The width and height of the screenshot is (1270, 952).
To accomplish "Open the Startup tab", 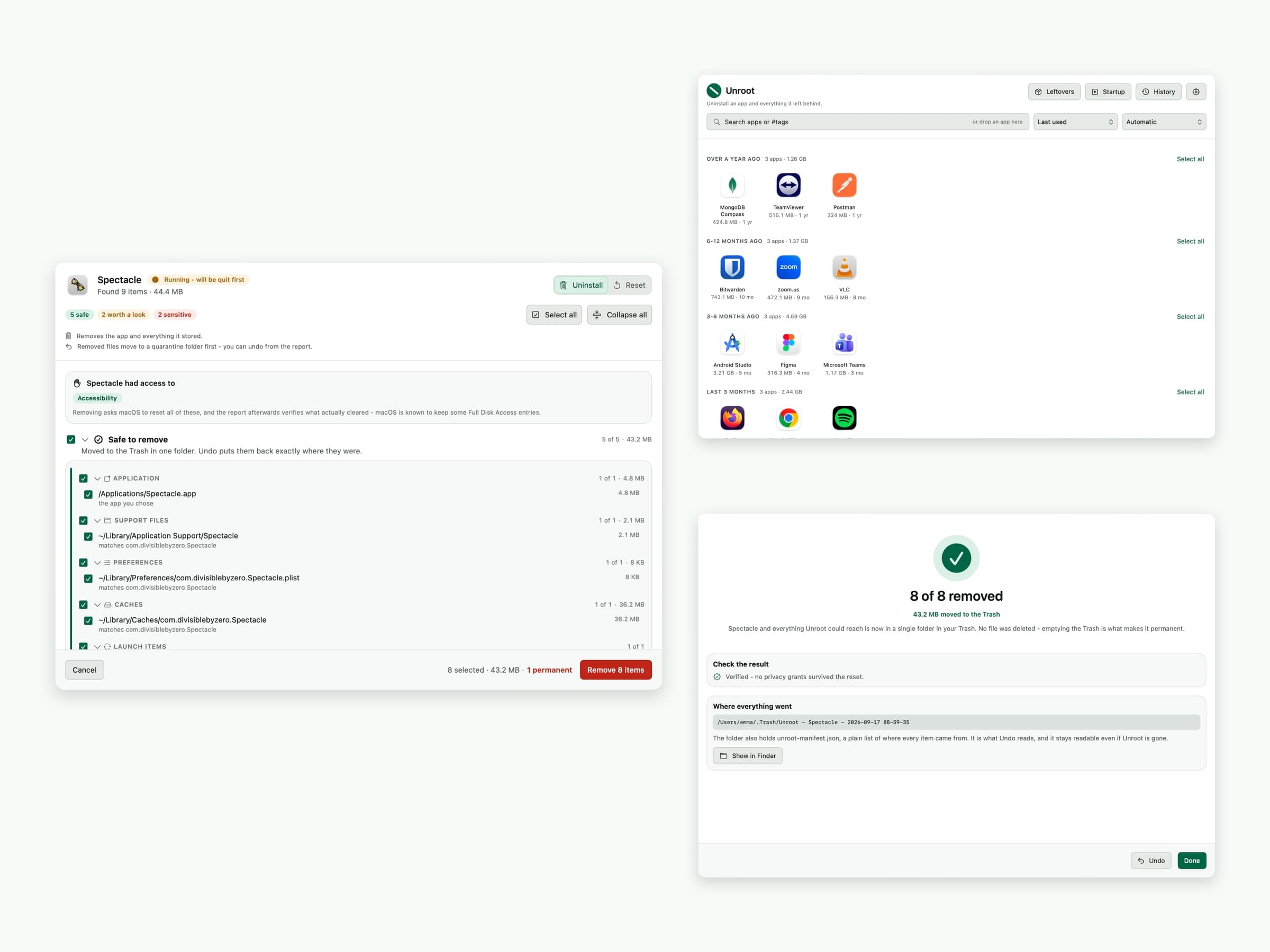I will [1108, 92].
